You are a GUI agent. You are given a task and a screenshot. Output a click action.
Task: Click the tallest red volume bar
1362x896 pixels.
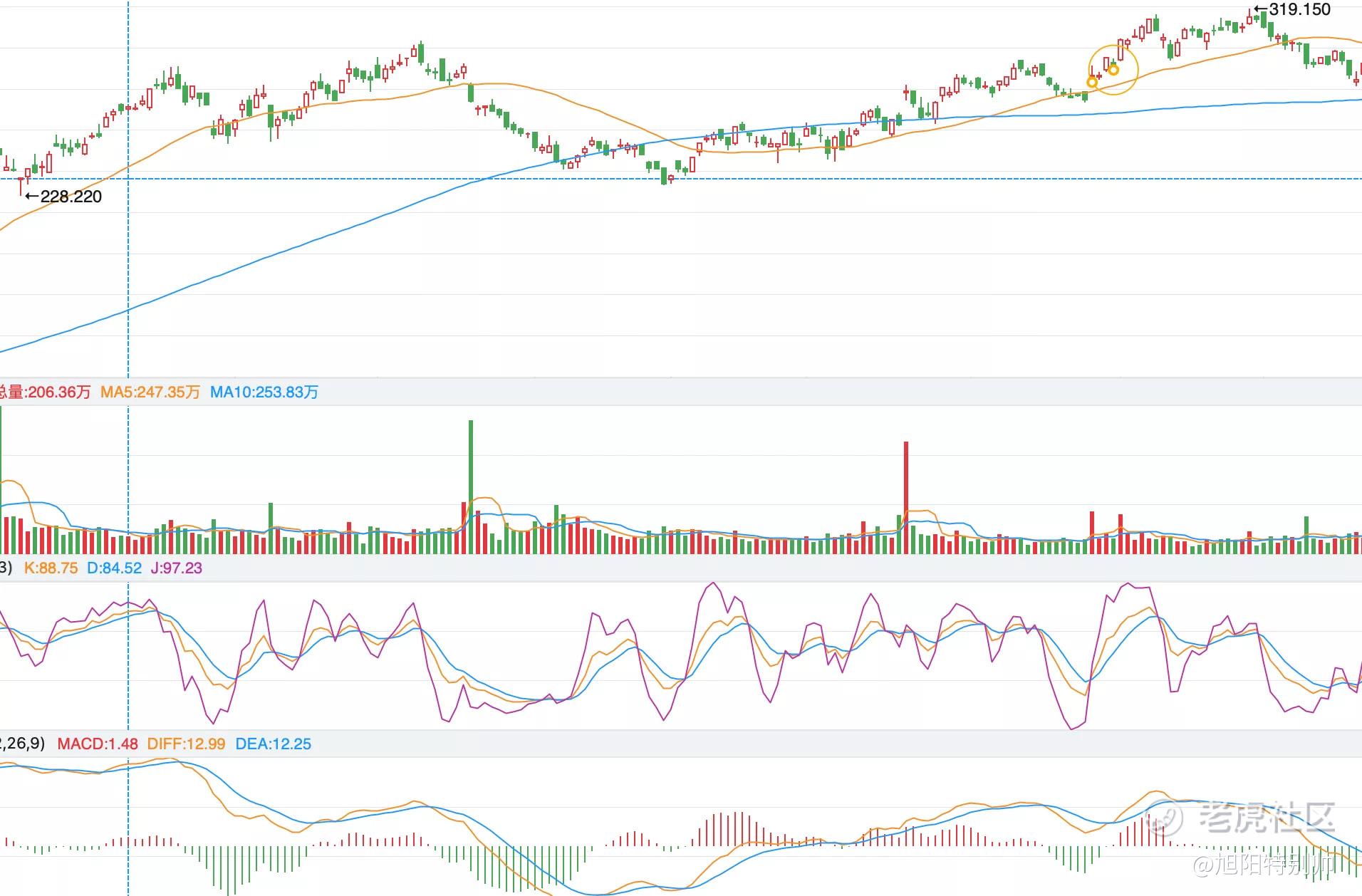906,498
